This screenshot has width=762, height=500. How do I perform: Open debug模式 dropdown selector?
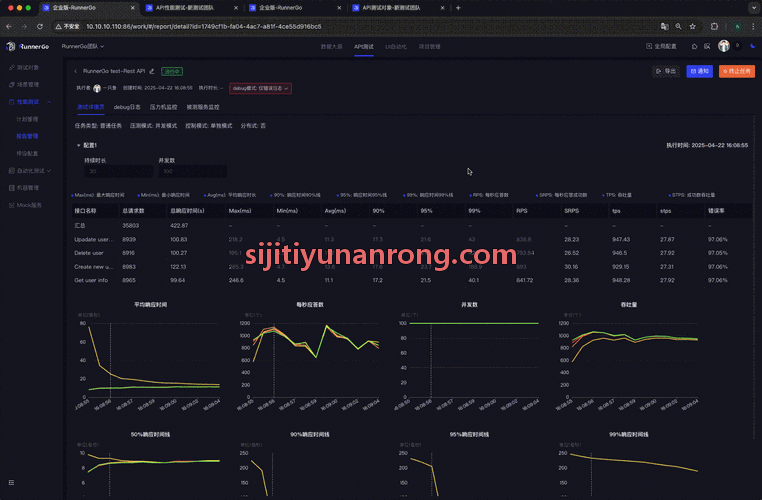[260, 88]
